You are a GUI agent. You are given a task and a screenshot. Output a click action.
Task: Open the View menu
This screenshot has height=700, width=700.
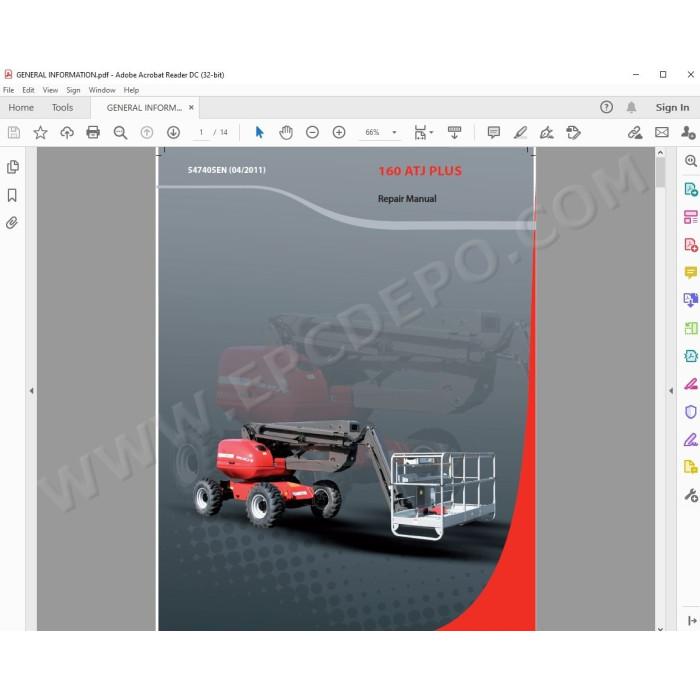pos(50,90)
